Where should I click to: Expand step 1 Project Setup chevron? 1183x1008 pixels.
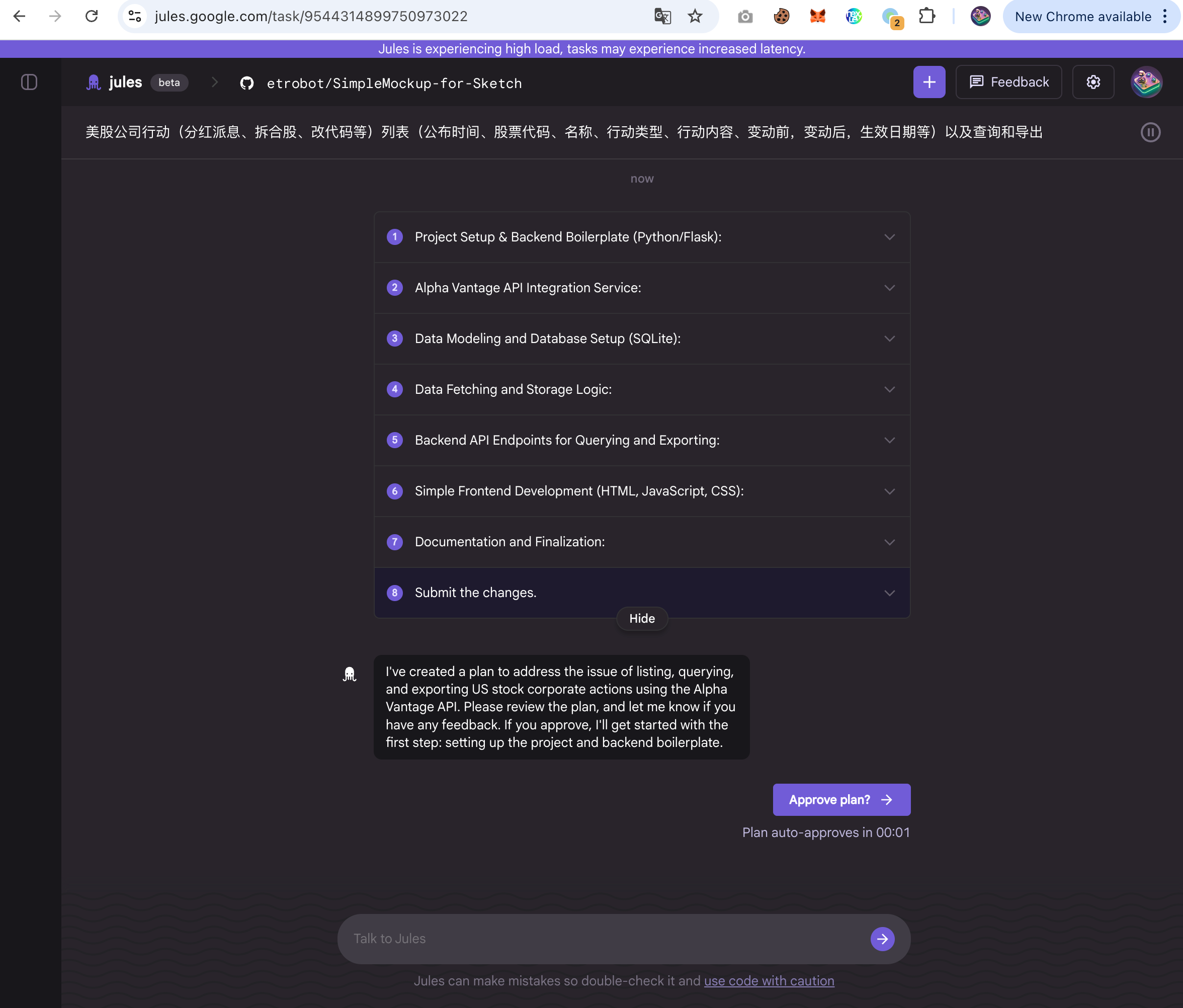pos(889,237)
